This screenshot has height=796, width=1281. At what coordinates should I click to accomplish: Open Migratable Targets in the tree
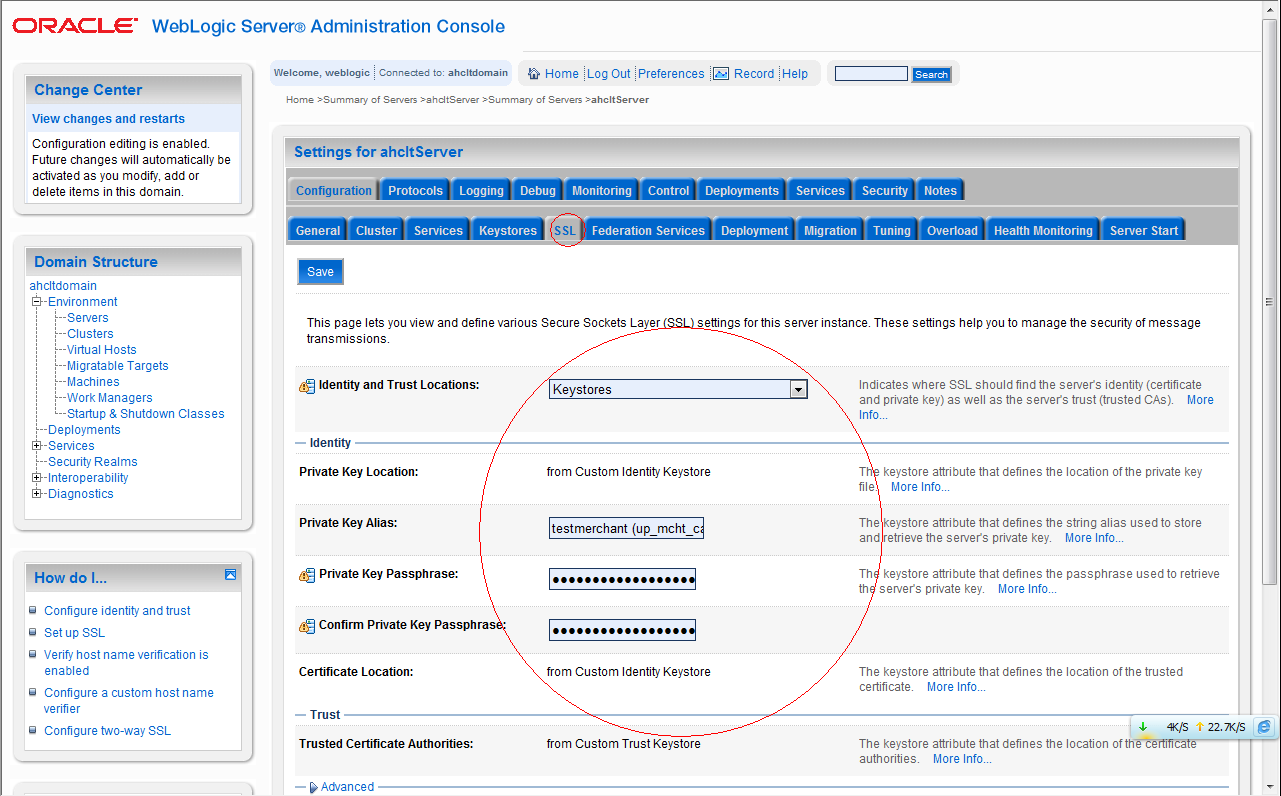118,366
